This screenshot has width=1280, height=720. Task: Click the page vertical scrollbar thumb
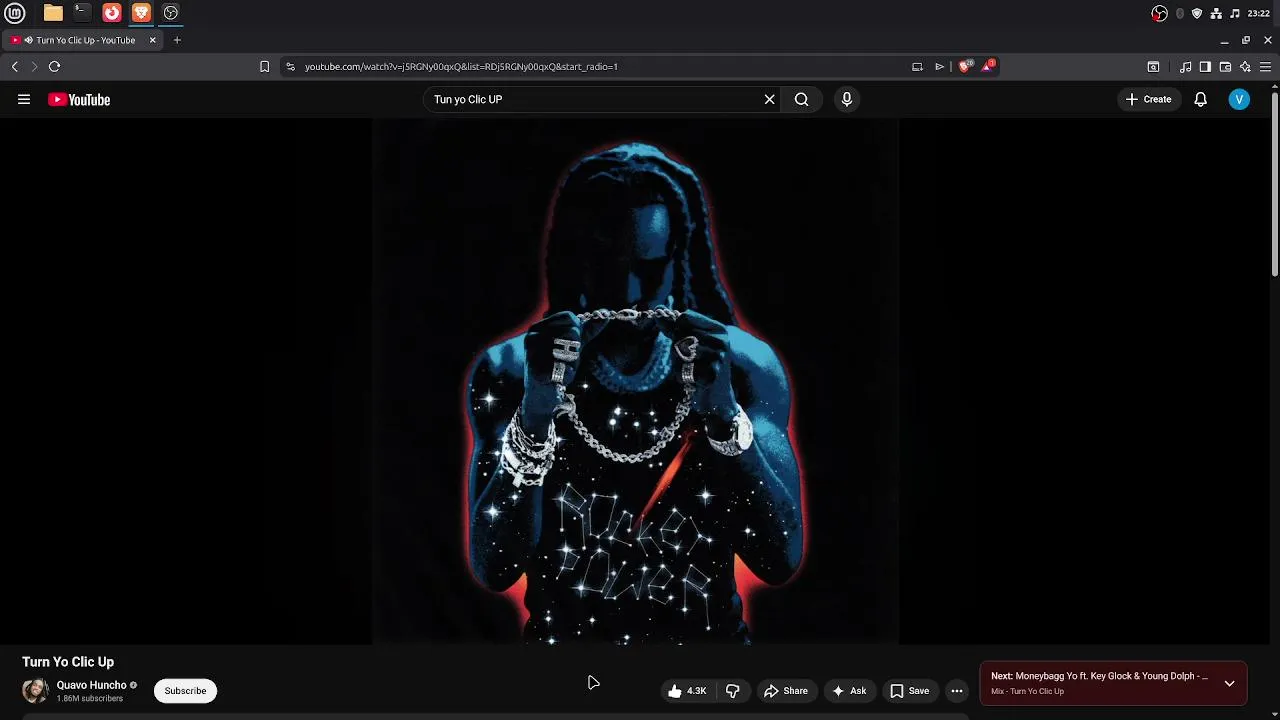pyautogui.click(x=1275, y=185)
